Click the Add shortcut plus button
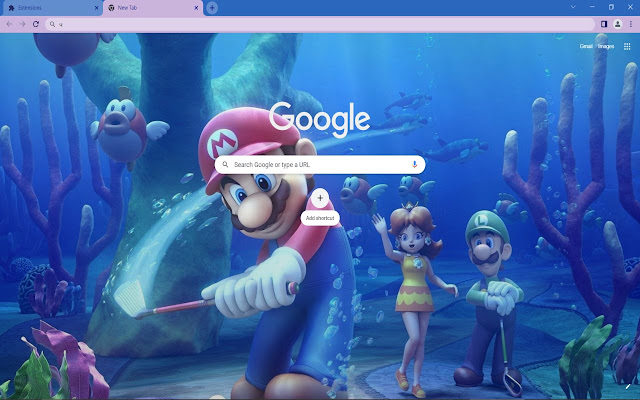640x400 pixels. point(321,198)
